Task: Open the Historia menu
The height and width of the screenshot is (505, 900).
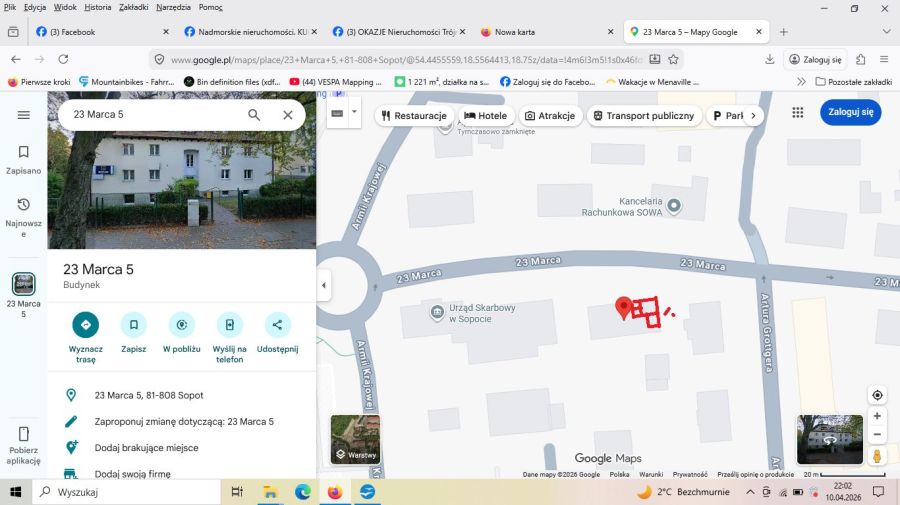Action: (98, 7)
